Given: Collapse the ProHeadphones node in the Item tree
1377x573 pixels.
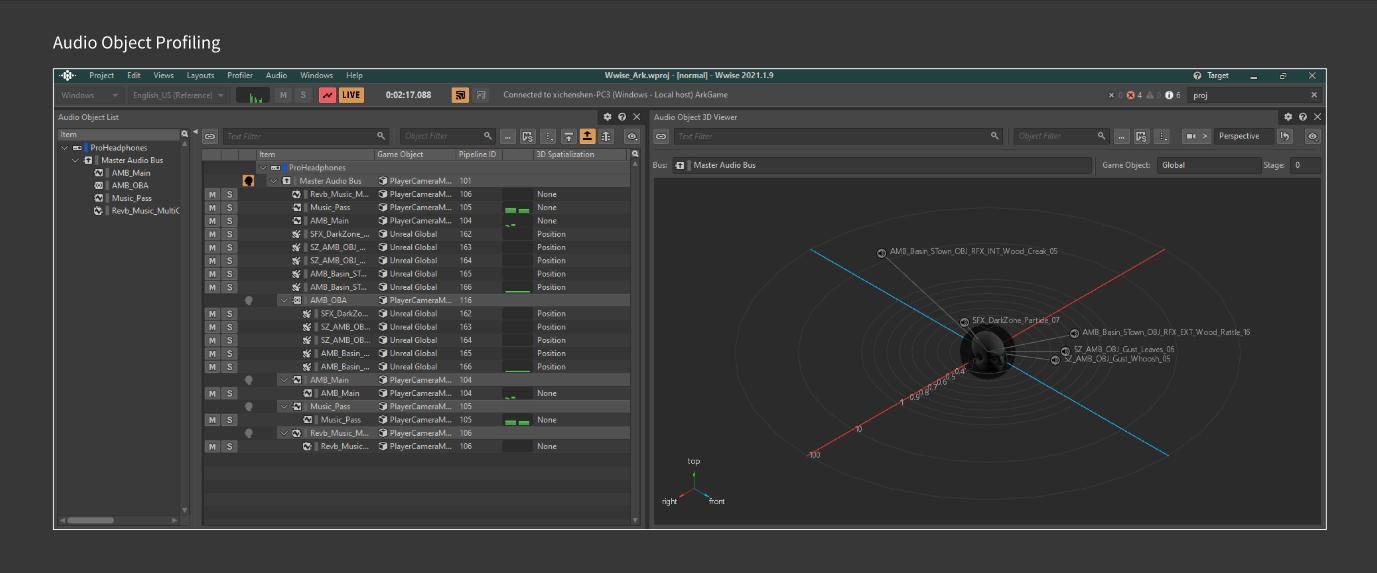Looking at the screenshot, I should (65, 148).
